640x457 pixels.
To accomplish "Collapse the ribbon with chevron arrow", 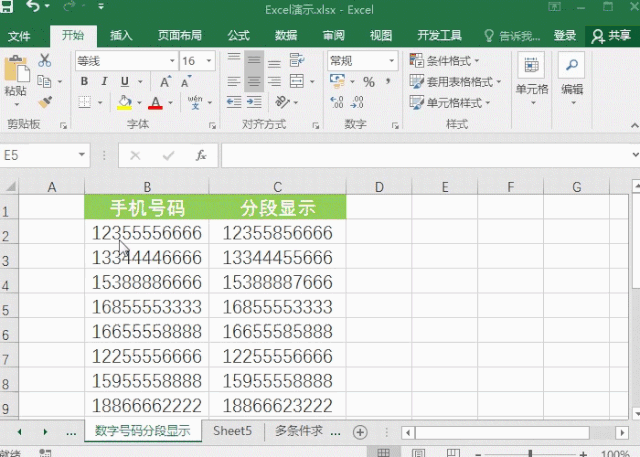I will click(634, 125).
